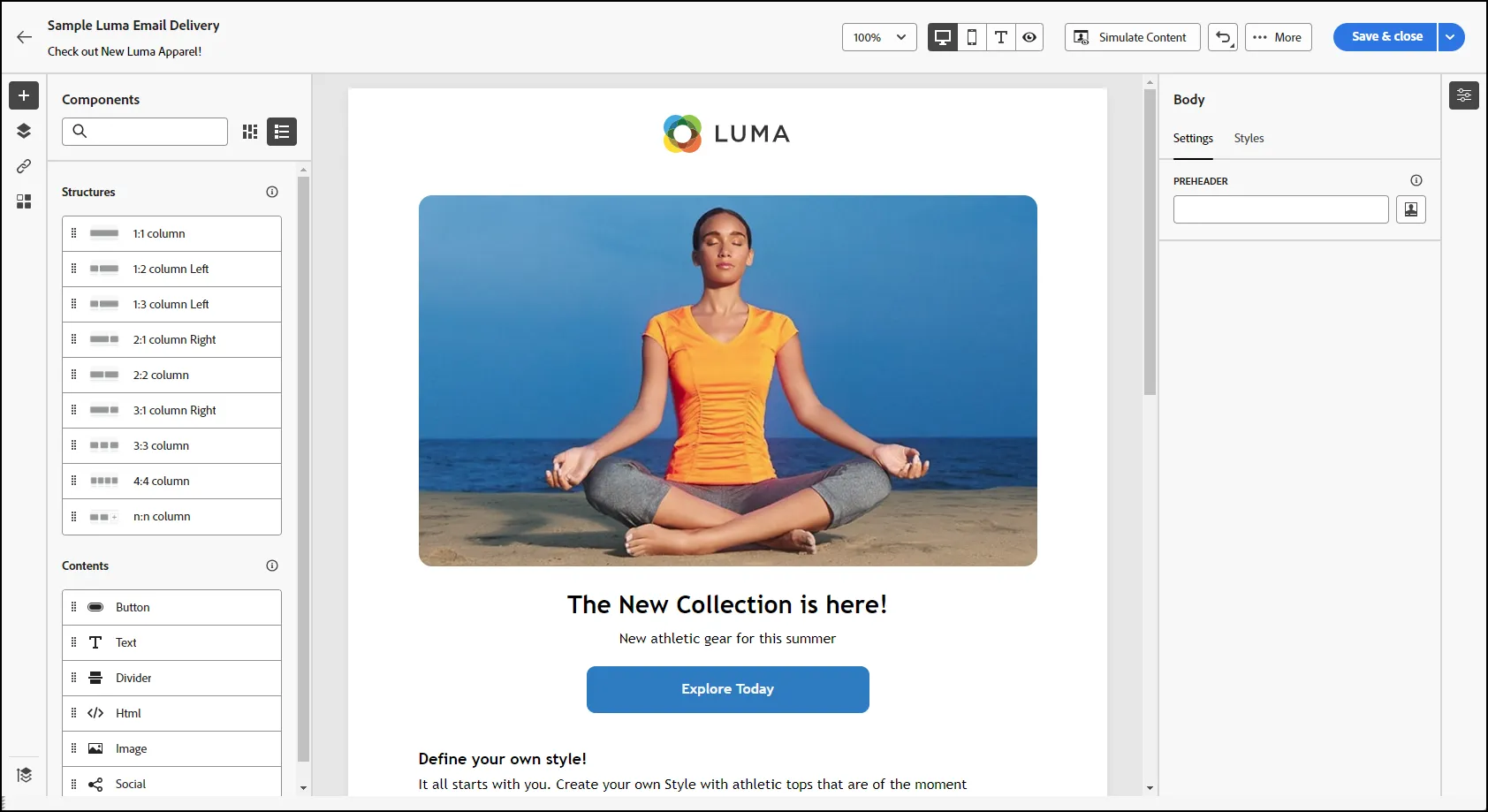1488x812 pixels.
Task: Select the plain text view icon
Action: coord(1001,37)
